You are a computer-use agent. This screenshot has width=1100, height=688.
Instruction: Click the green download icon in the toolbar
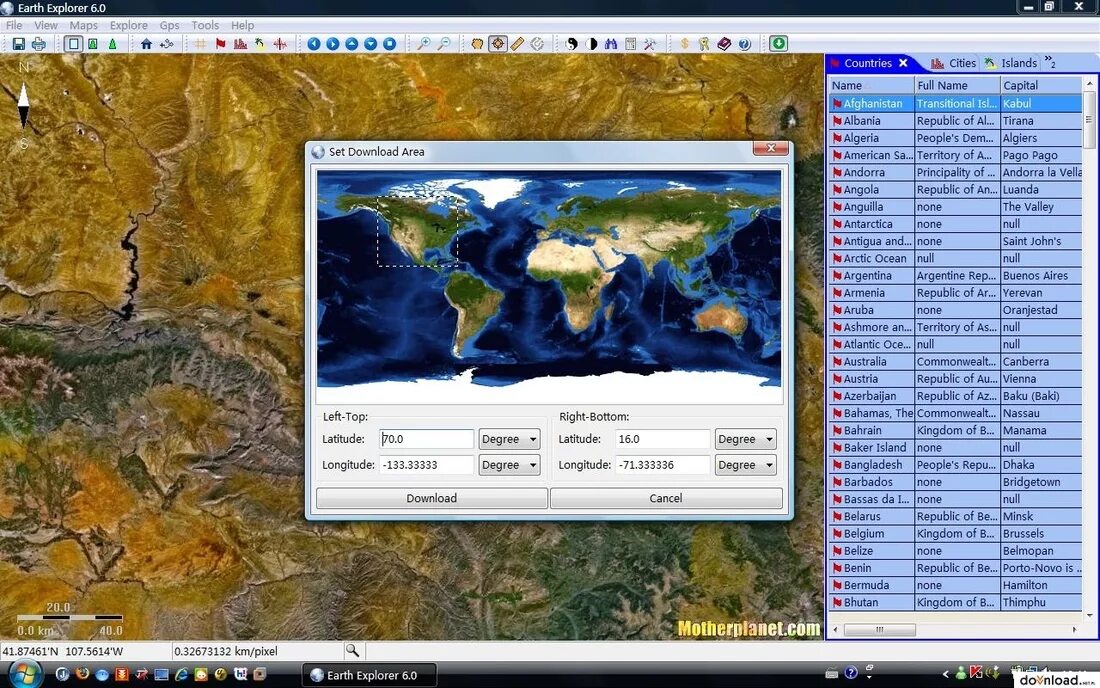point(778,43)
